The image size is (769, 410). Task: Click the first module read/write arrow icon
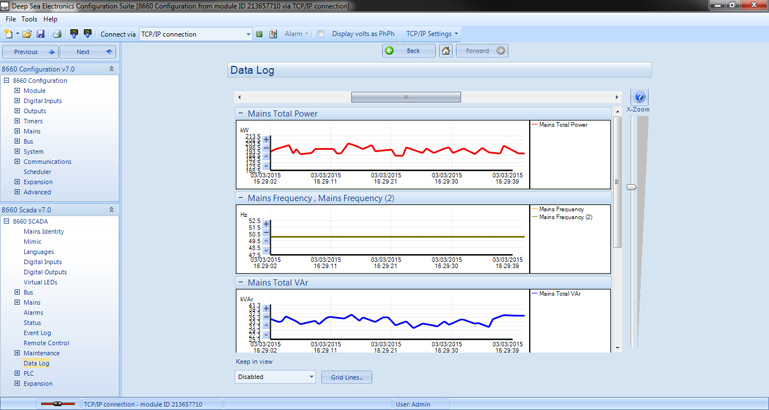click(x=74, y=34)
